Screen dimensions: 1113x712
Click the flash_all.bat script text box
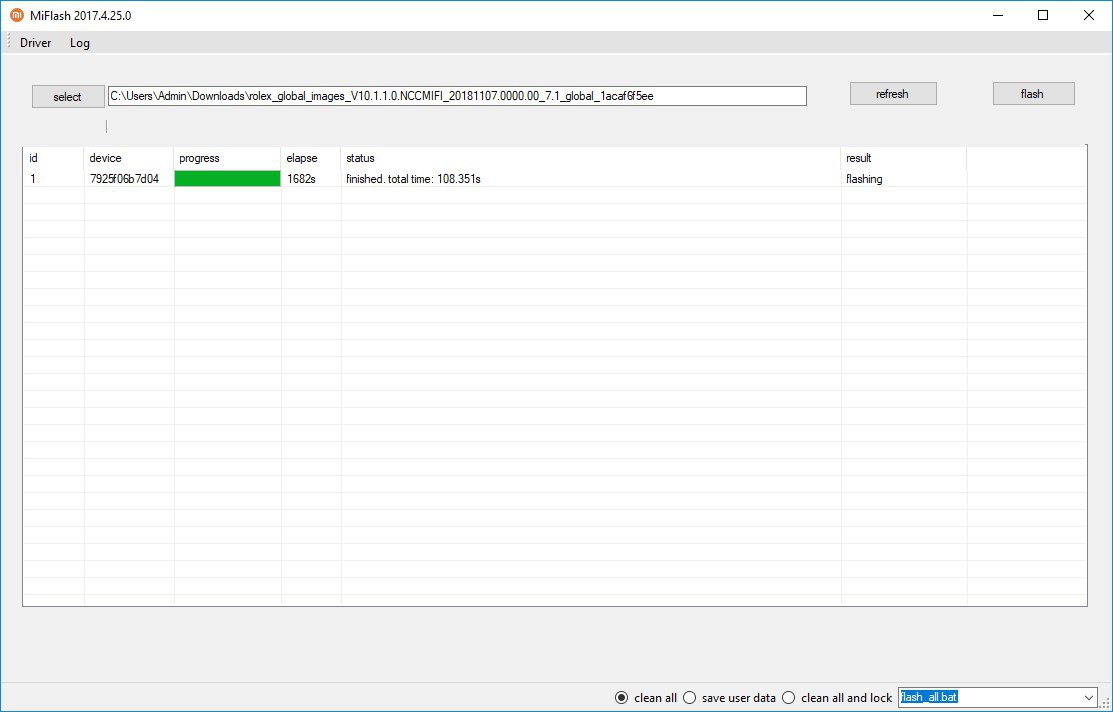click(990, 698)
